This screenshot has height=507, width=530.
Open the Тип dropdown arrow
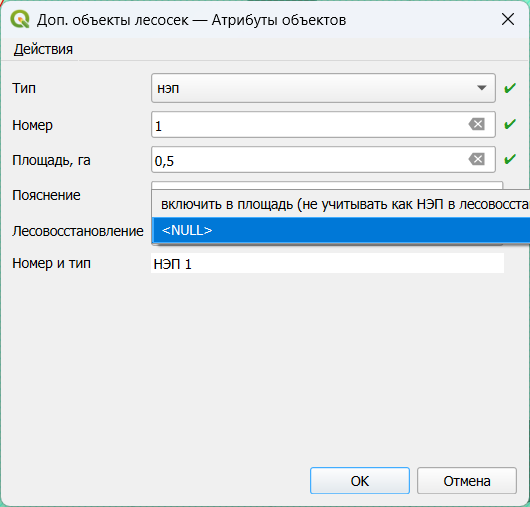[482, 88]
